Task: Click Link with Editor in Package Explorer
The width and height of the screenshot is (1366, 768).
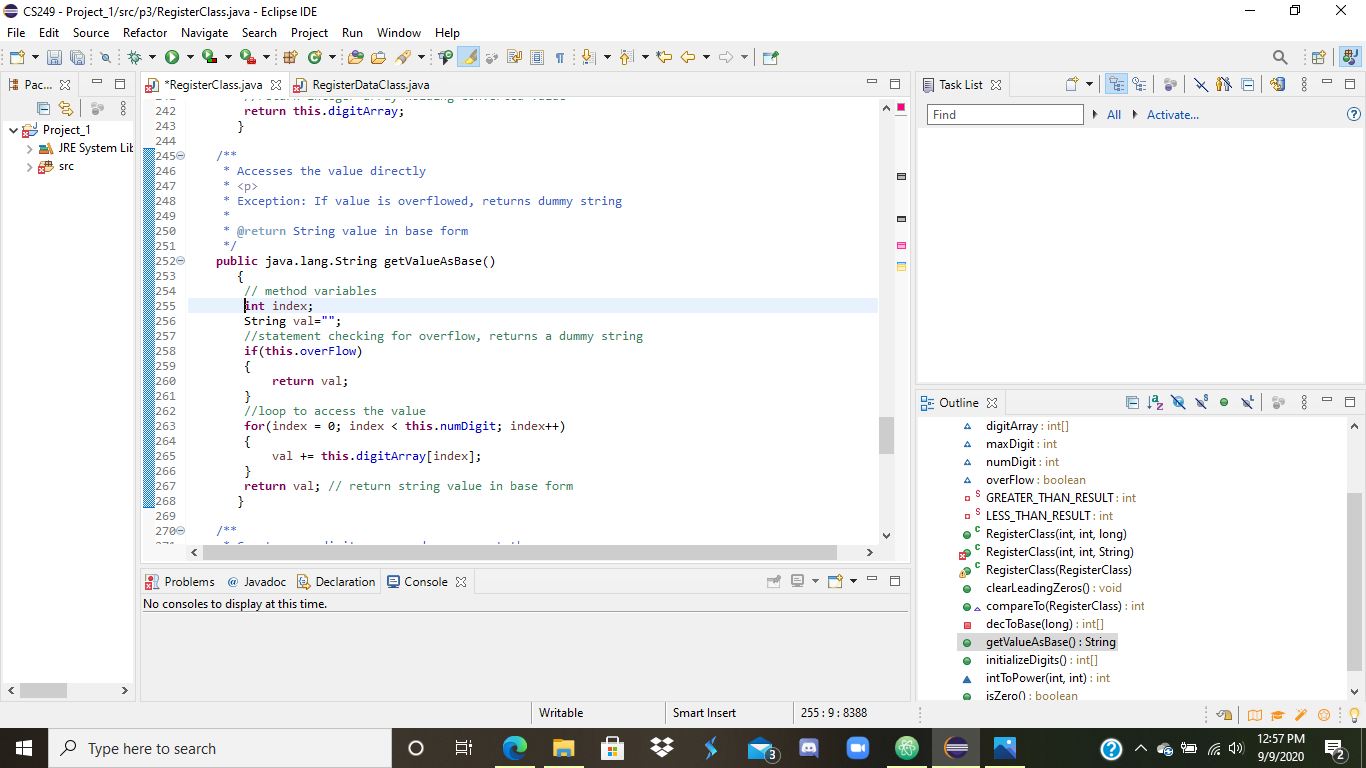Action: [66, 108]
